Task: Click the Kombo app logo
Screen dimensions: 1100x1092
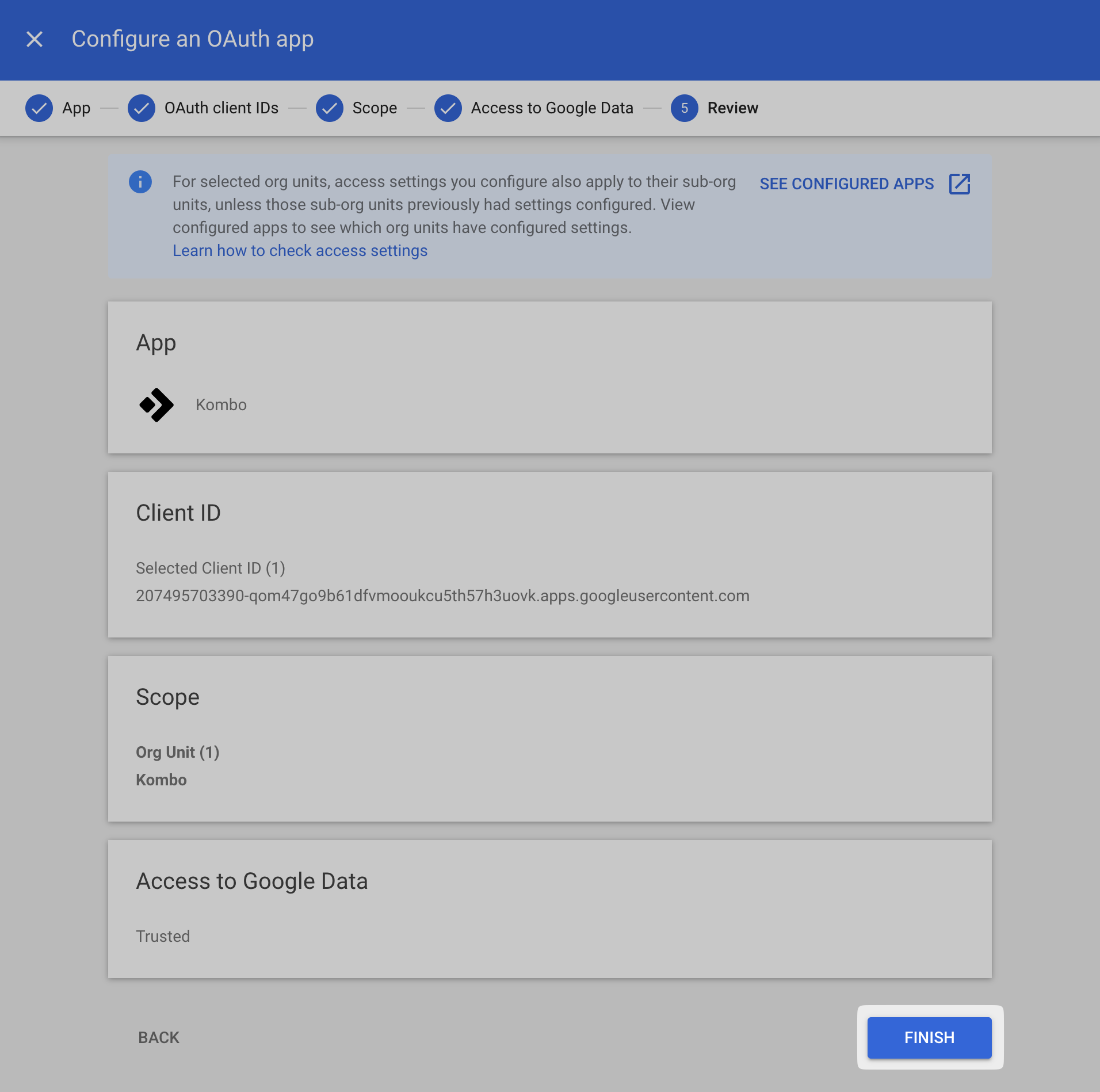Action: pos(156,405)
